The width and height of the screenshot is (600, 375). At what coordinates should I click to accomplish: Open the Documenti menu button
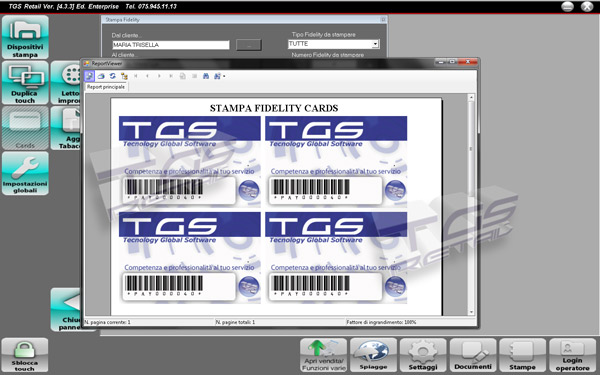tap(473, 355)
